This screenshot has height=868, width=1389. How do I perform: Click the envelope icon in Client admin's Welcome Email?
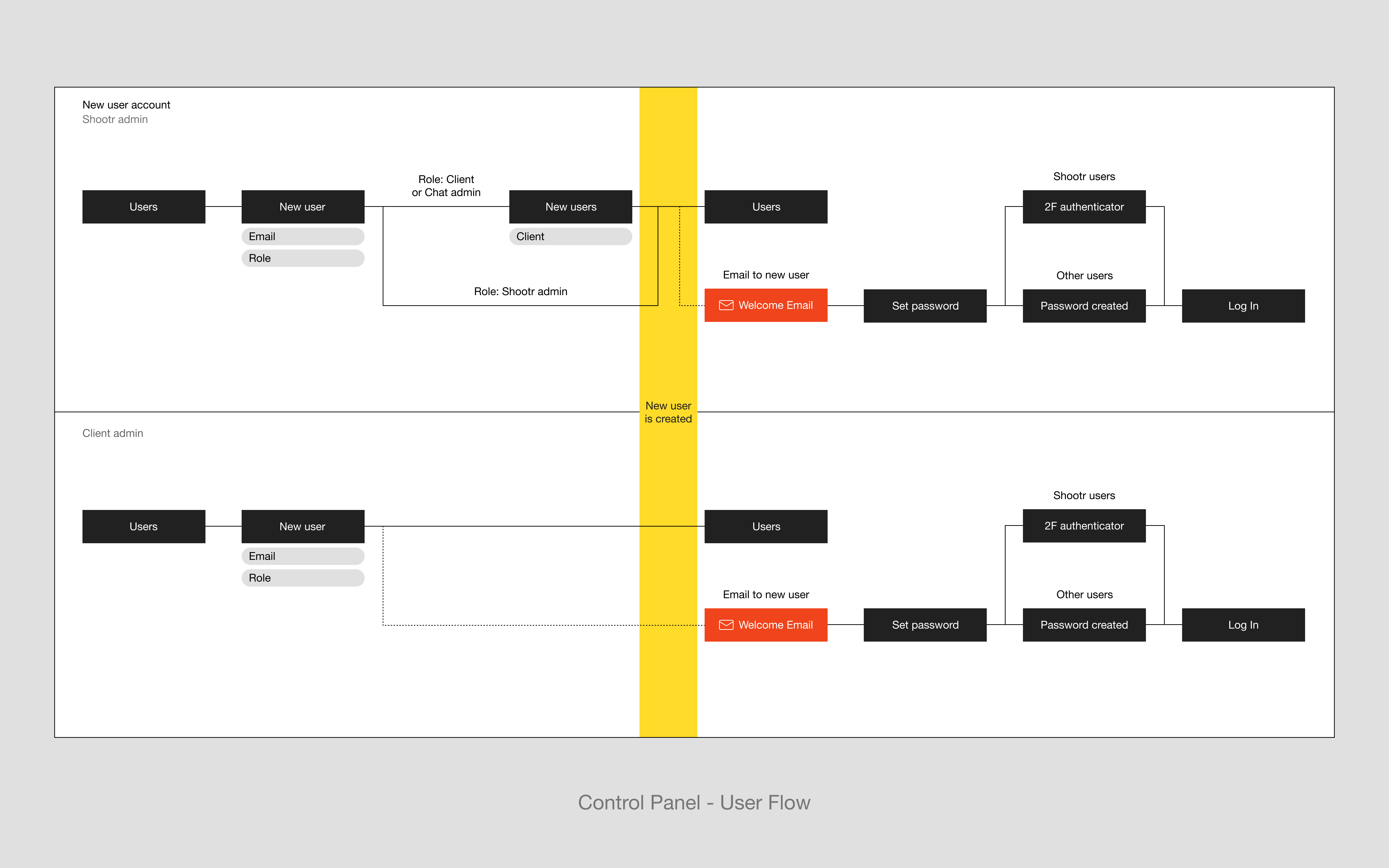tap(726, 625)
